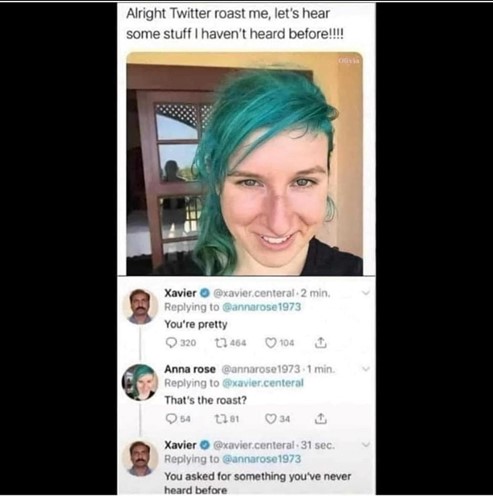Like Anna rose's "That's the roast?" tweet
Image resolution: width=493 pixels, height=500 pixels.
click(x=271, y=419)
